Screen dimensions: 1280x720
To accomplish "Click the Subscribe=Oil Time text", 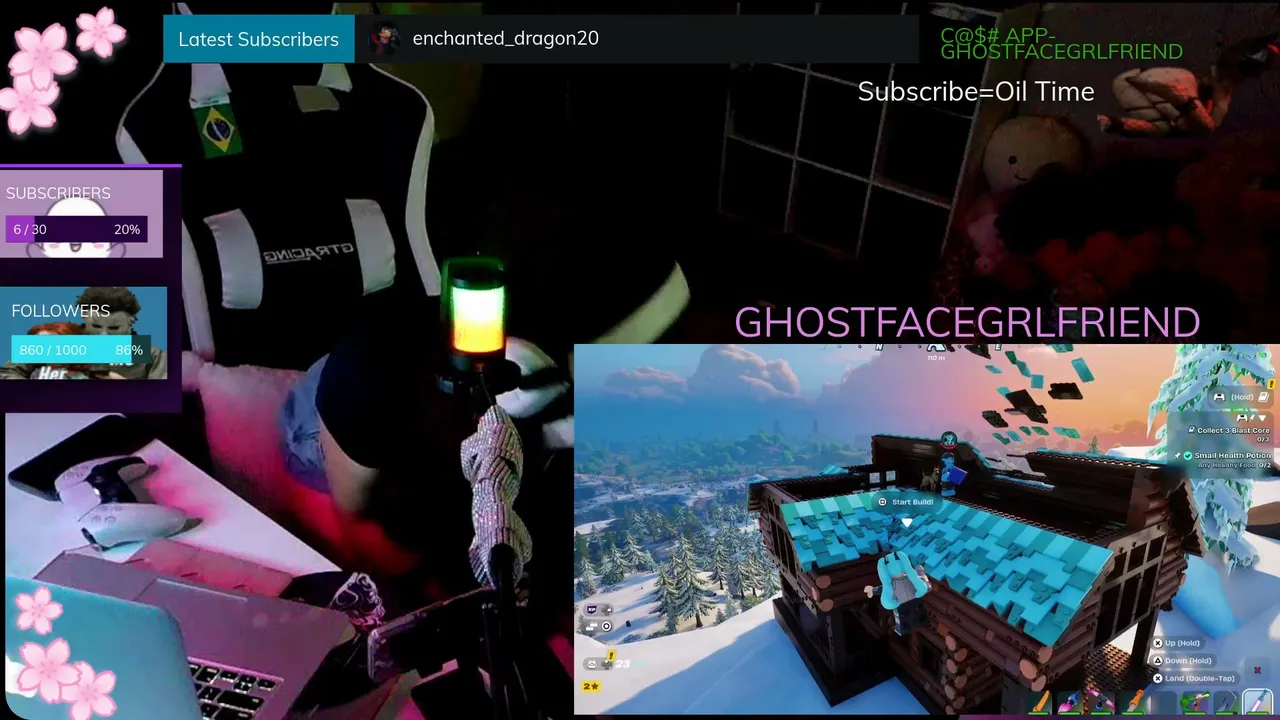I will click(976, 91).
